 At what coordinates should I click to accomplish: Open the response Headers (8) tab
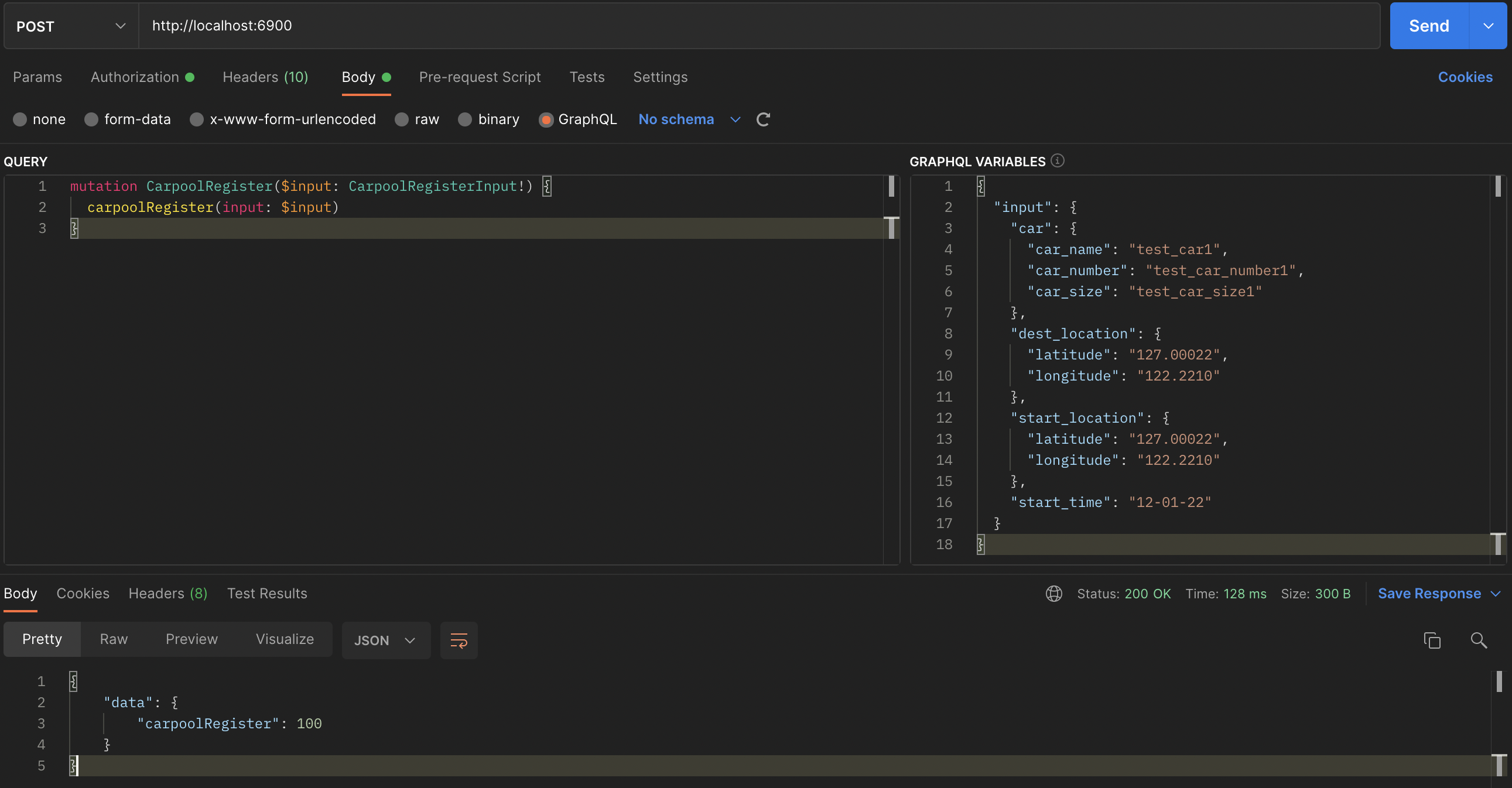[x=168, y=594]
